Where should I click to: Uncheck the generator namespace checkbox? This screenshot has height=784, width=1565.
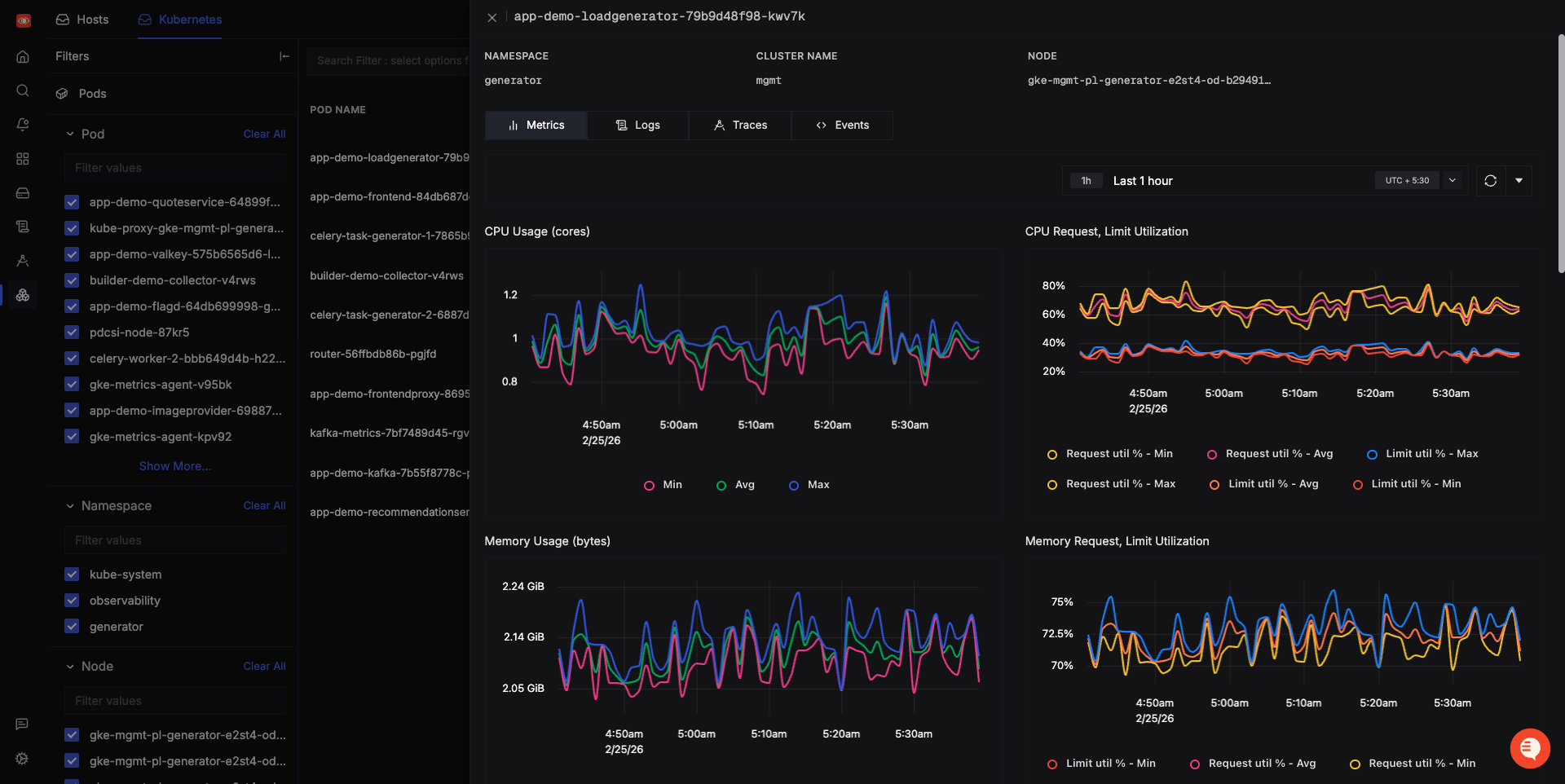tap(72, 627)
